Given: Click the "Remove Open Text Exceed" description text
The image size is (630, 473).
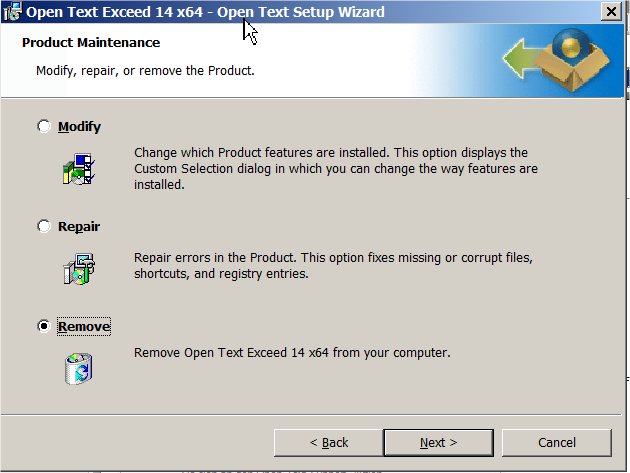Looking at the screenshot, I should (292, 352).
